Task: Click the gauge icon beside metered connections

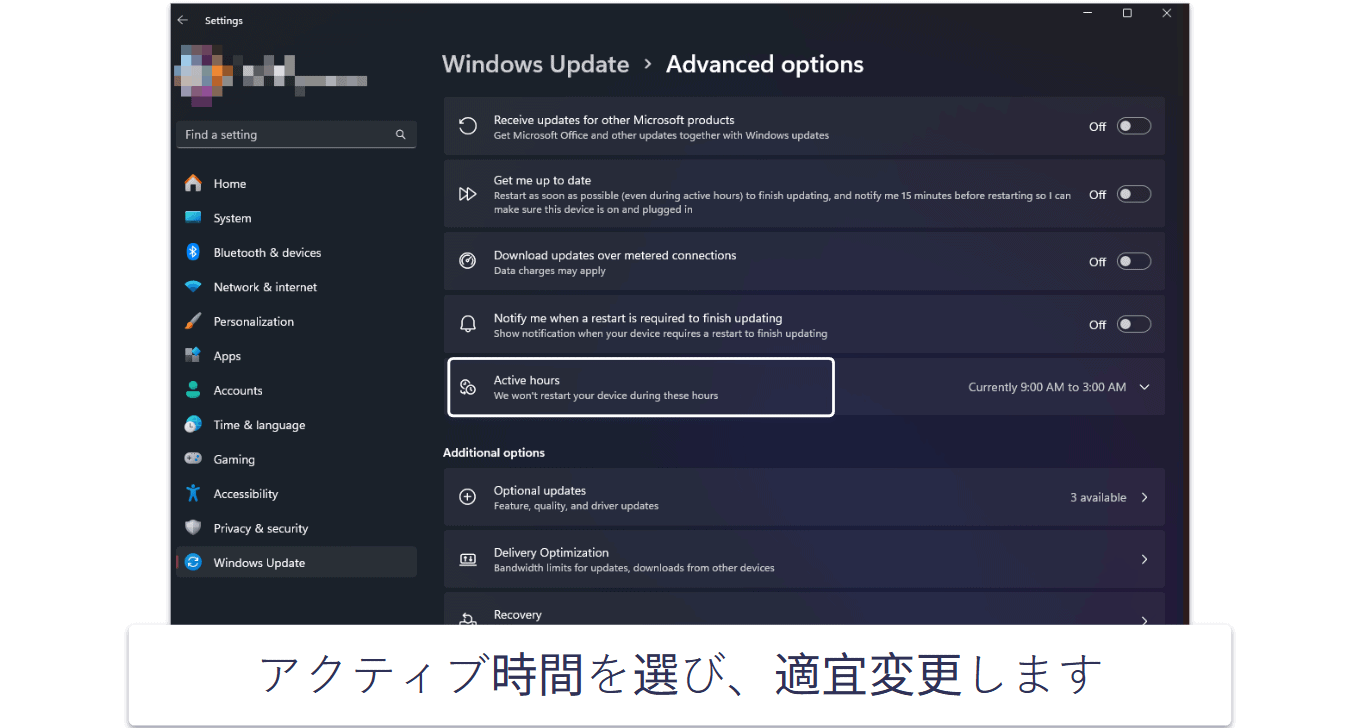Action: point(467,261)
